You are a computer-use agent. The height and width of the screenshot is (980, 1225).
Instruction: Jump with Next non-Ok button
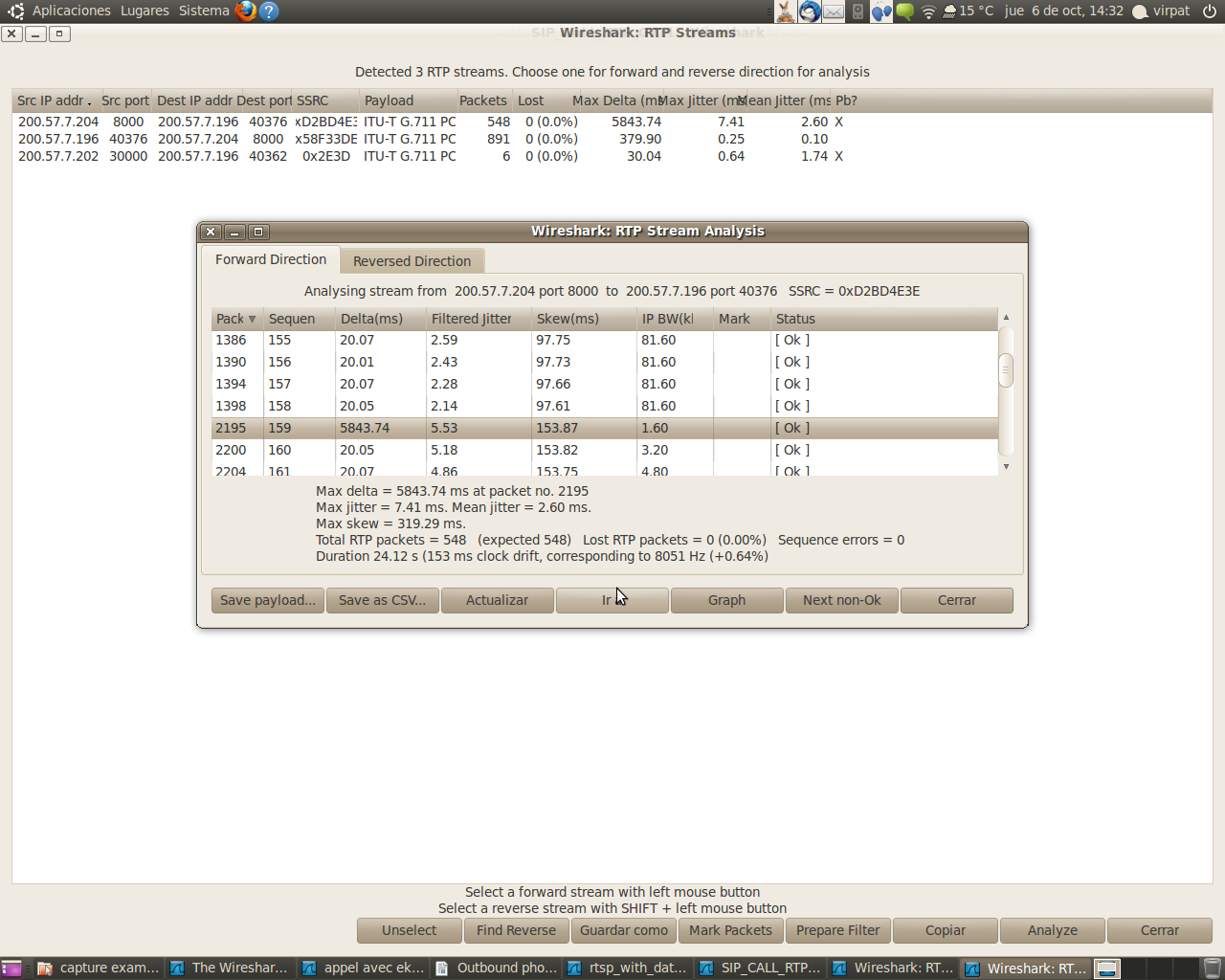pos(841,600)
